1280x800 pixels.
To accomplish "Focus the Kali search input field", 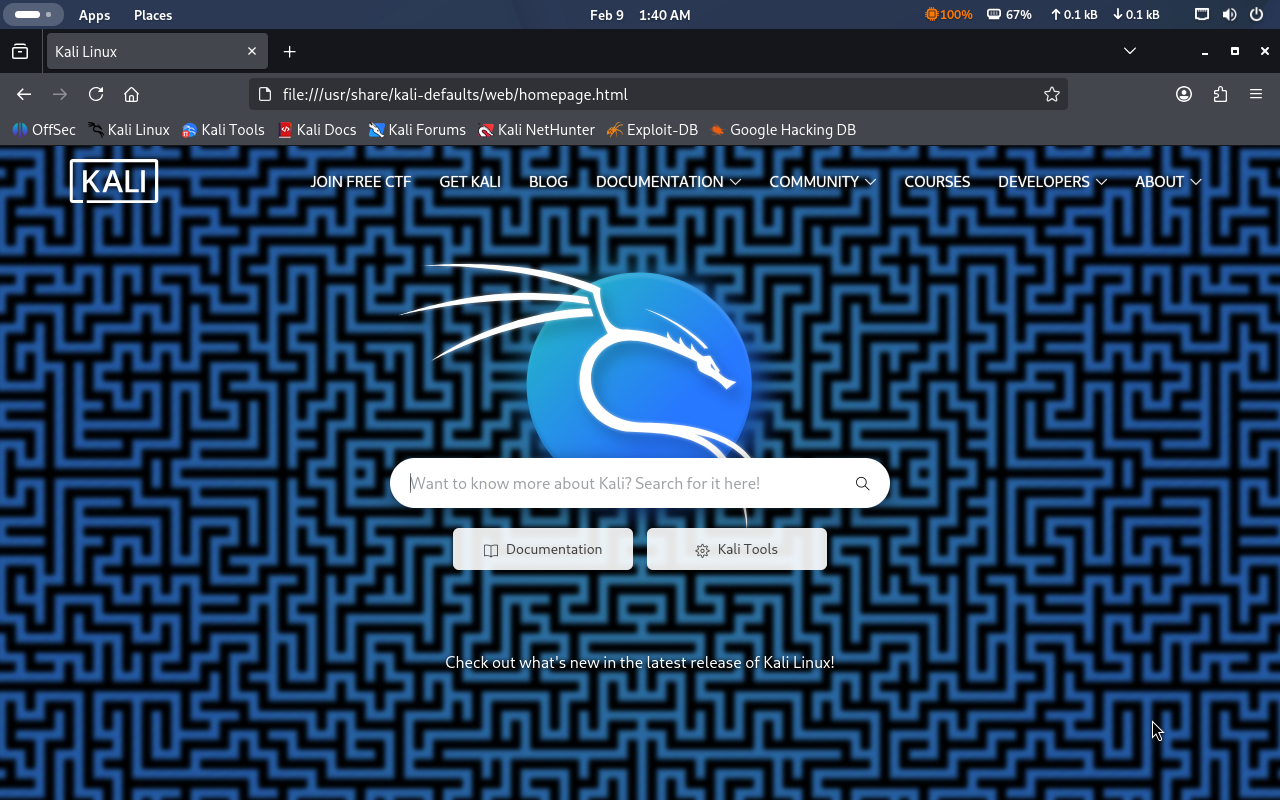I will point(620,484).
